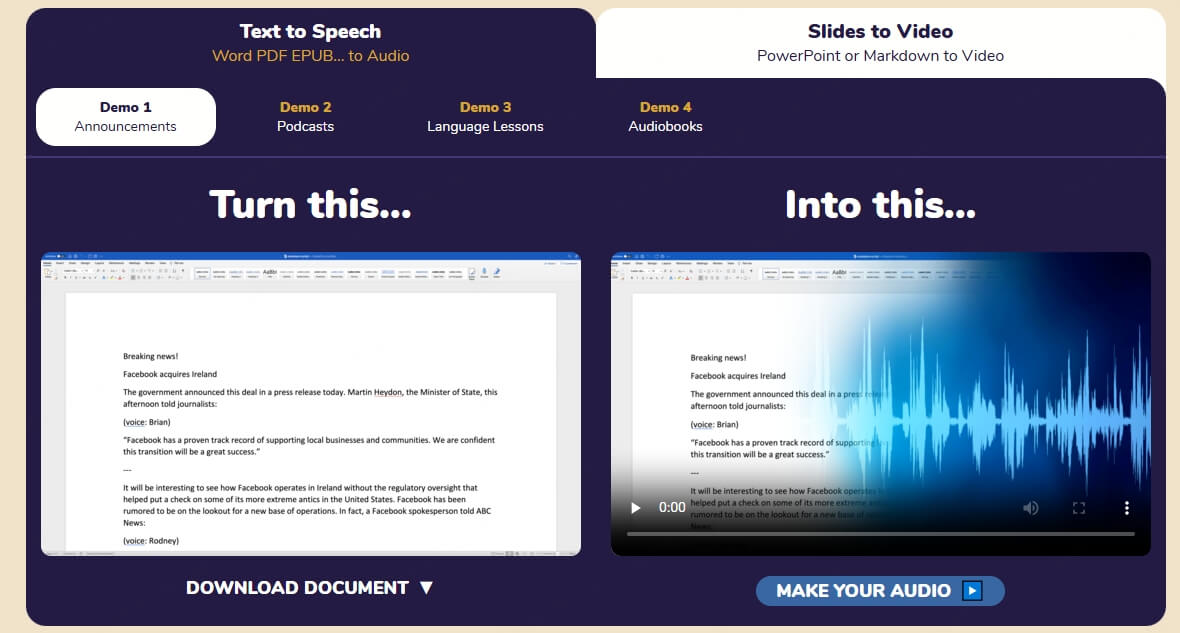Click the 'Into this...' heading

click(880, 204)
